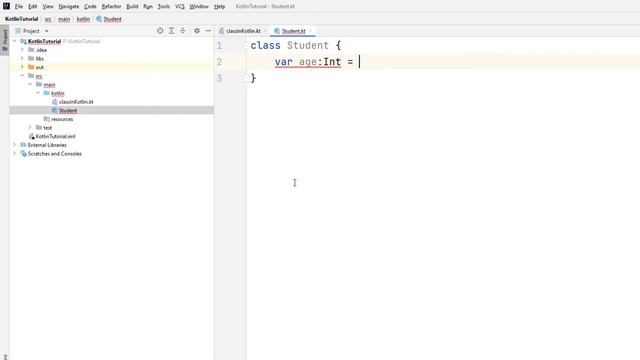Click the Expand All icon in Project panel

point(171,31)
